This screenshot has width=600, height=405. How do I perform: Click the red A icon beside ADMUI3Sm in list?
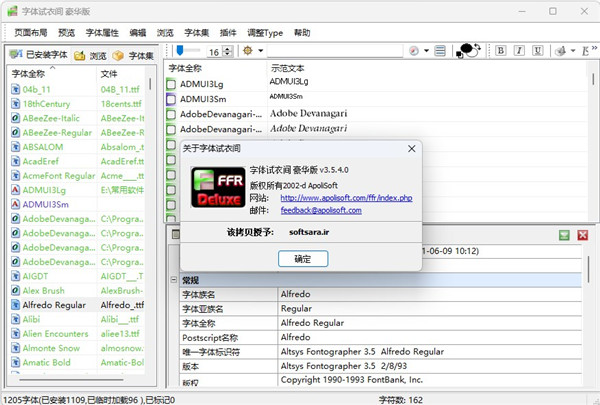coord(15,204)
